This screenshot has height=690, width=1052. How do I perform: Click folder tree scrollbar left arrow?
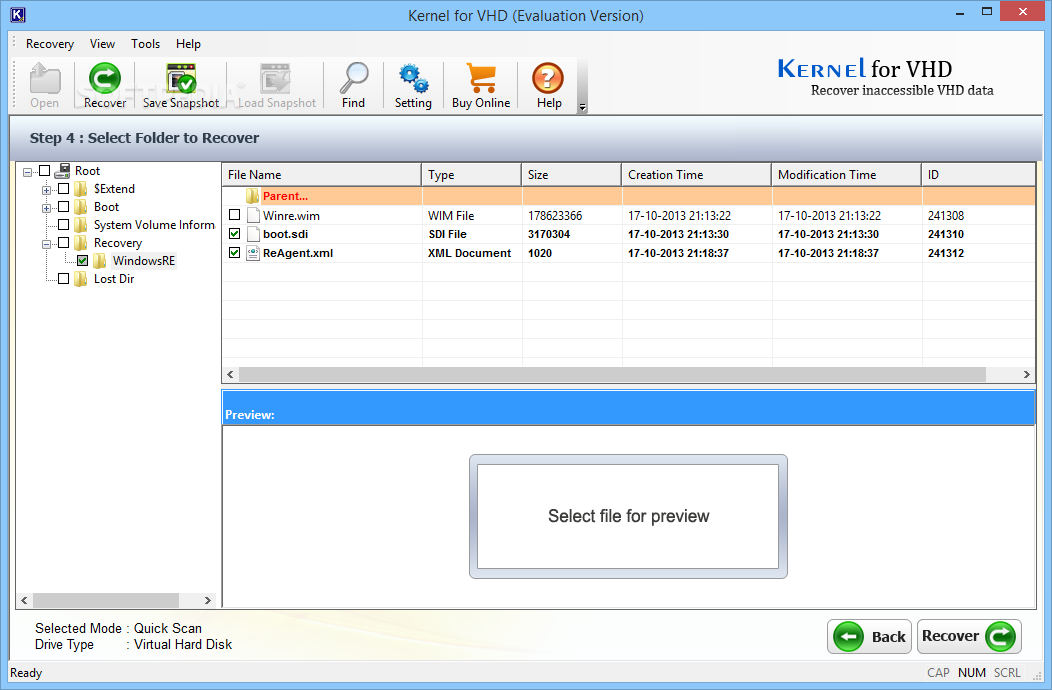tap(25, 600)
